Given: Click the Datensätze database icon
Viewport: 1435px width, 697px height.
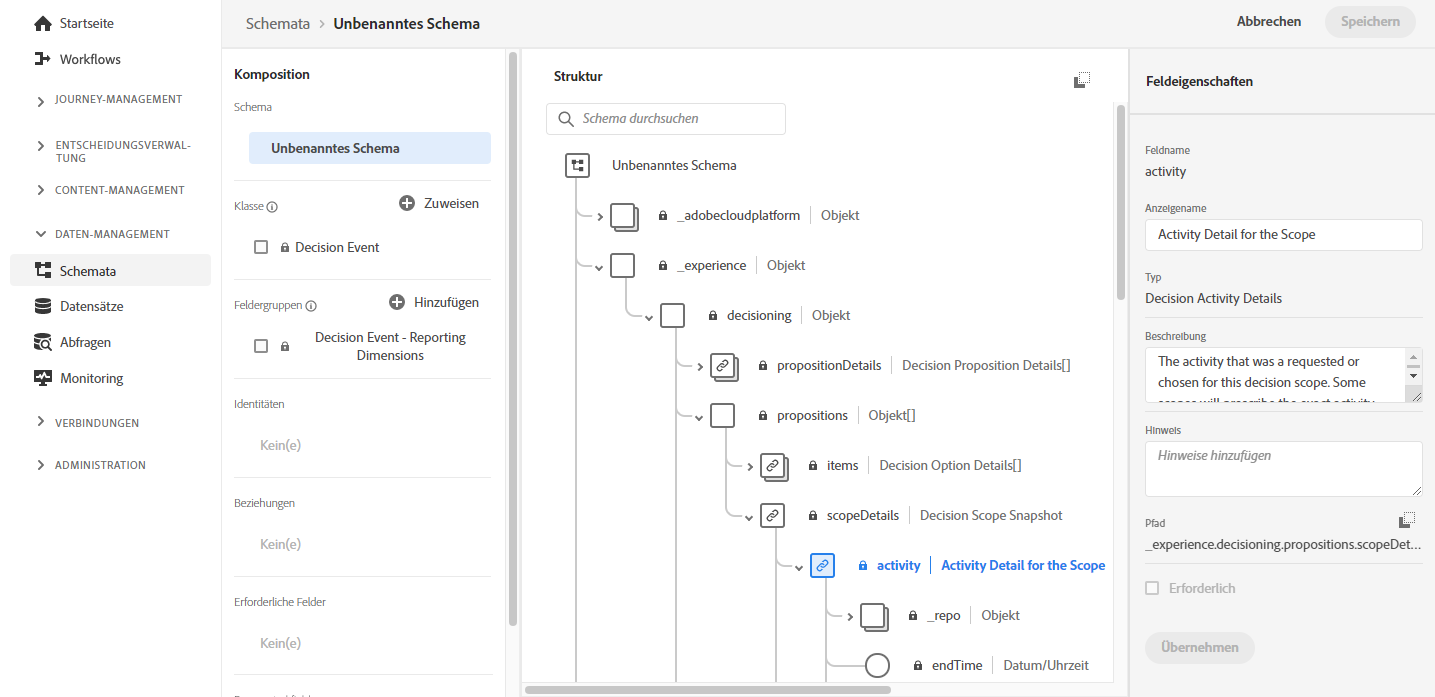Looking at the screenshot, I should point(42,306).
